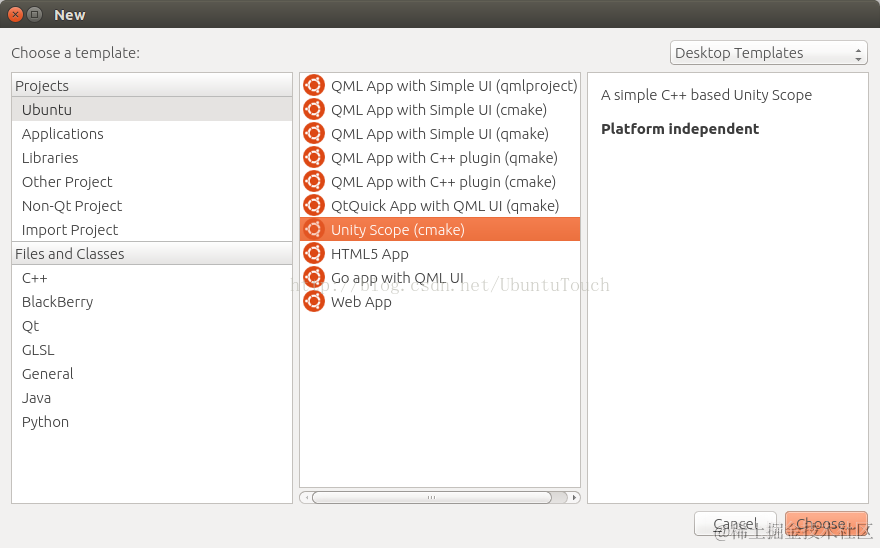Select the Ubuntu project category
880x548 pixels.
152,109
